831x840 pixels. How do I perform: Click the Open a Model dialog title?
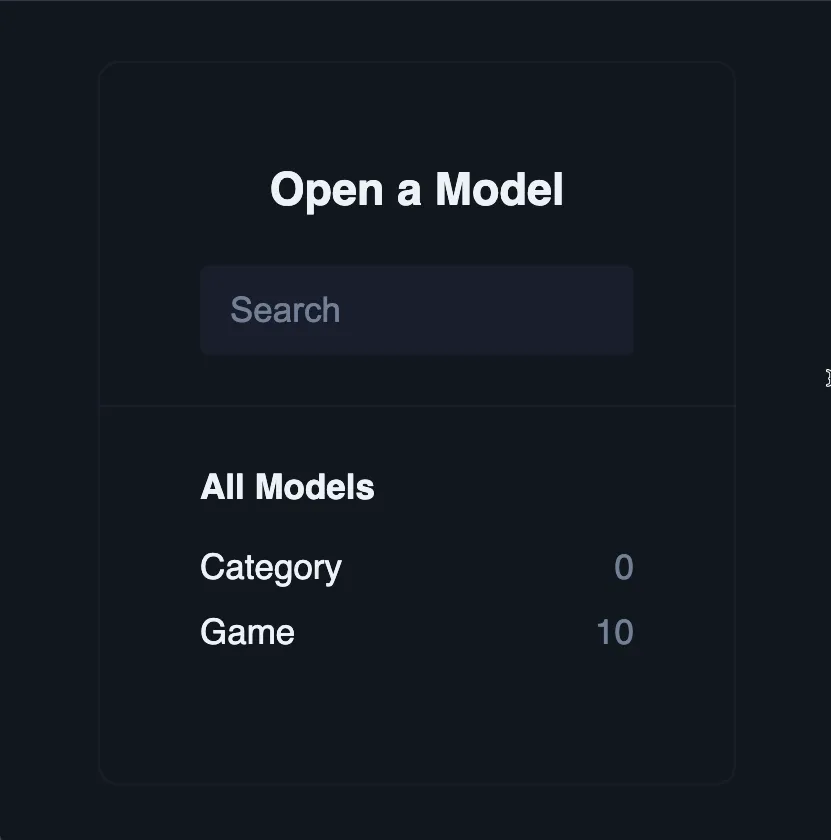(417, 190)
